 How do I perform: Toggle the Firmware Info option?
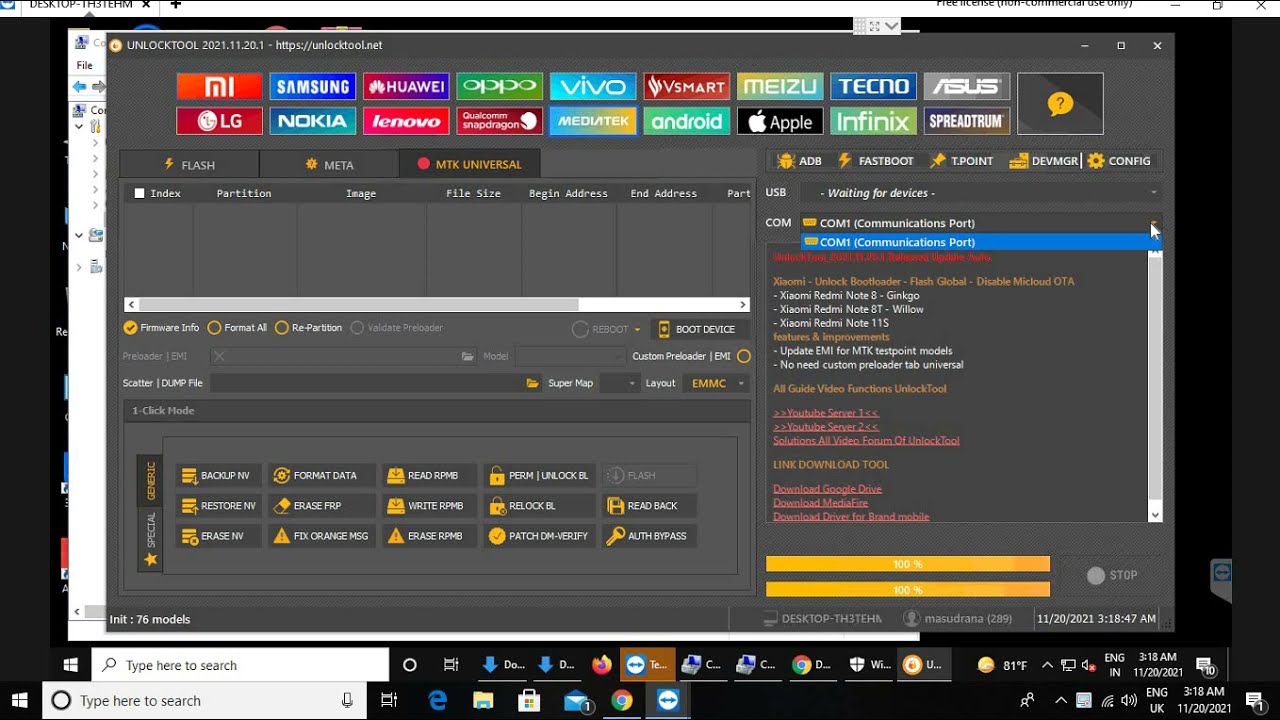161,328
